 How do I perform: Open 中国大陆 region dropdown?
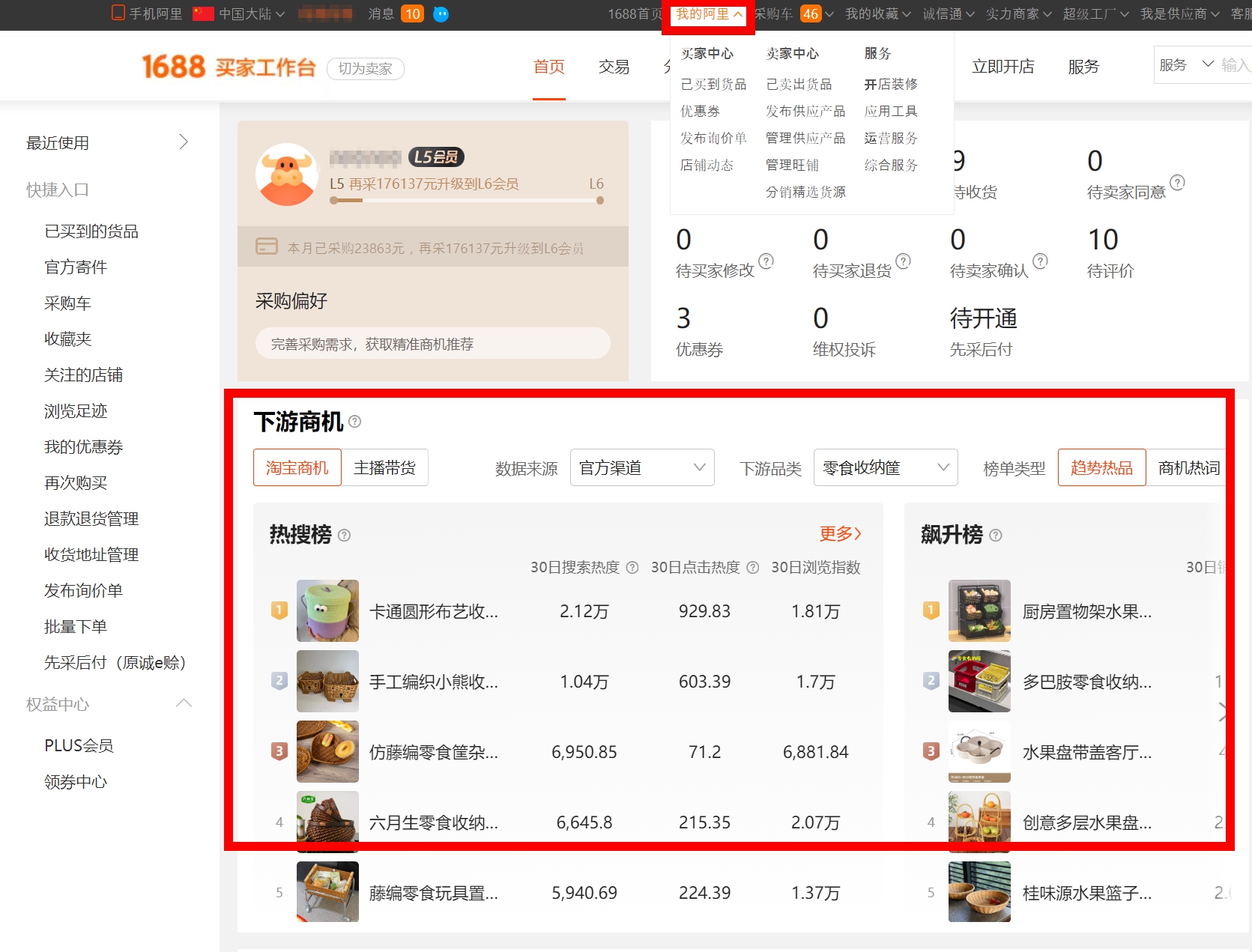click(x=252, y=13)
